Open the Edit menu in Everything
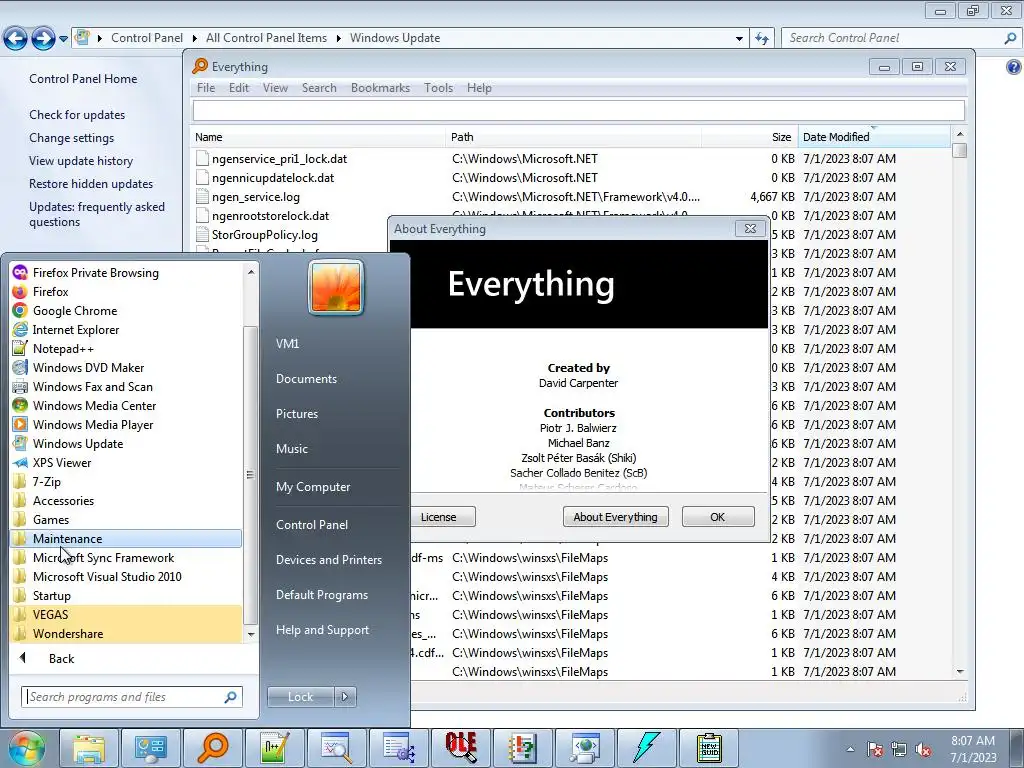 (x=239, y=88)
